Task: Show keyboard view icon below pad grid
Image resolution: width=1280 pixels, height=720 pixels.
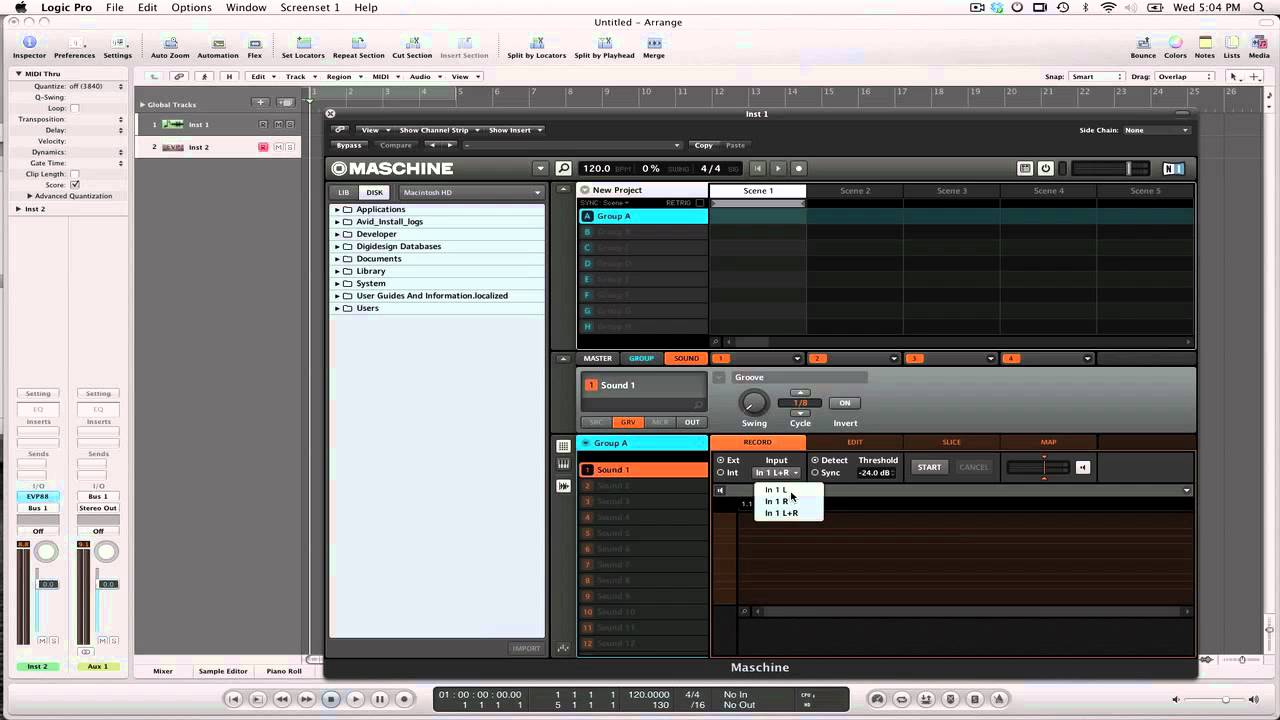Action: coord(564,466)
